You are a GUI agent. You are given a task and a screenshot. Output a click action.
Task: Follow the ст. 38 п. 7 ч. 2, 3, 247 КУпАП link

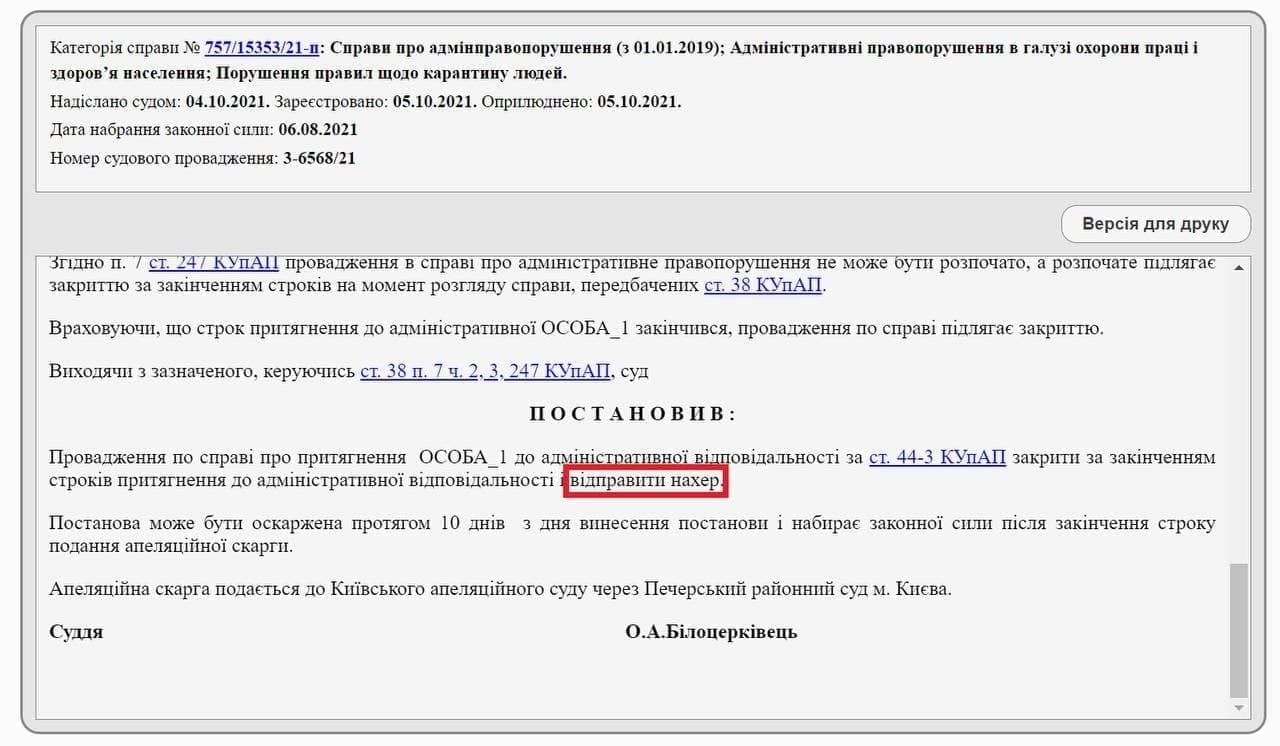coord(485,371)
